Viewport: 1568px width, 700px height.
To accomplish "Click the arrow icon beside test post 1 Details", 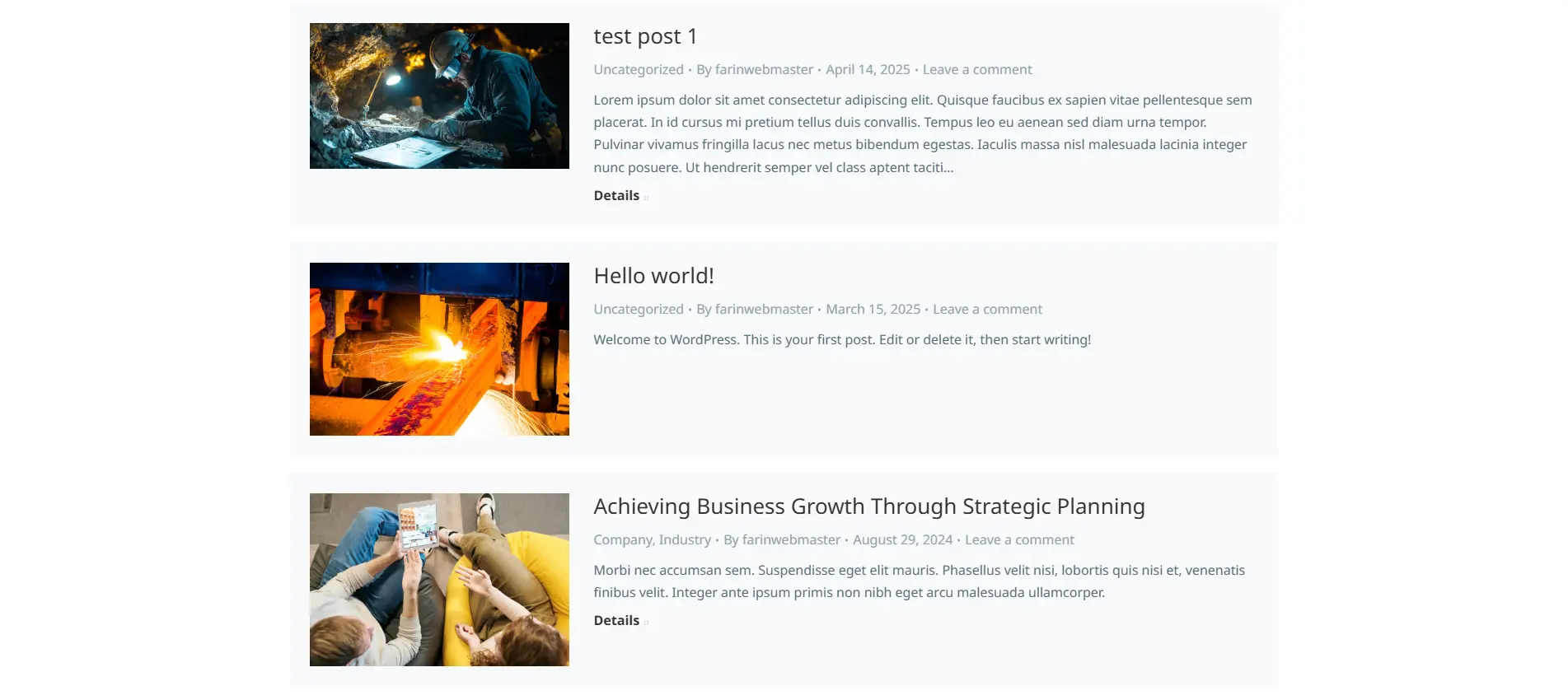I will [x=646, y=198].
